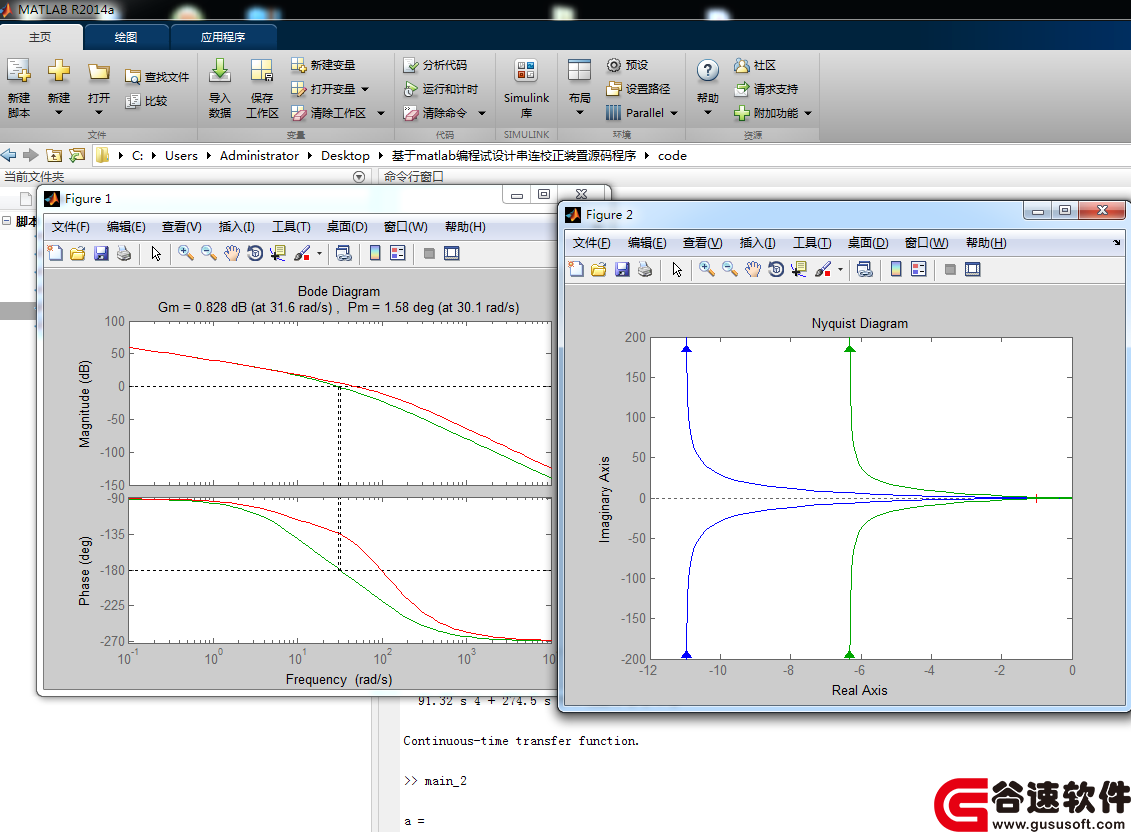Screen dimensions: 1131x832
Task: Open Figure 1 Brush color dropdown arrow
Action: point(319,254)
